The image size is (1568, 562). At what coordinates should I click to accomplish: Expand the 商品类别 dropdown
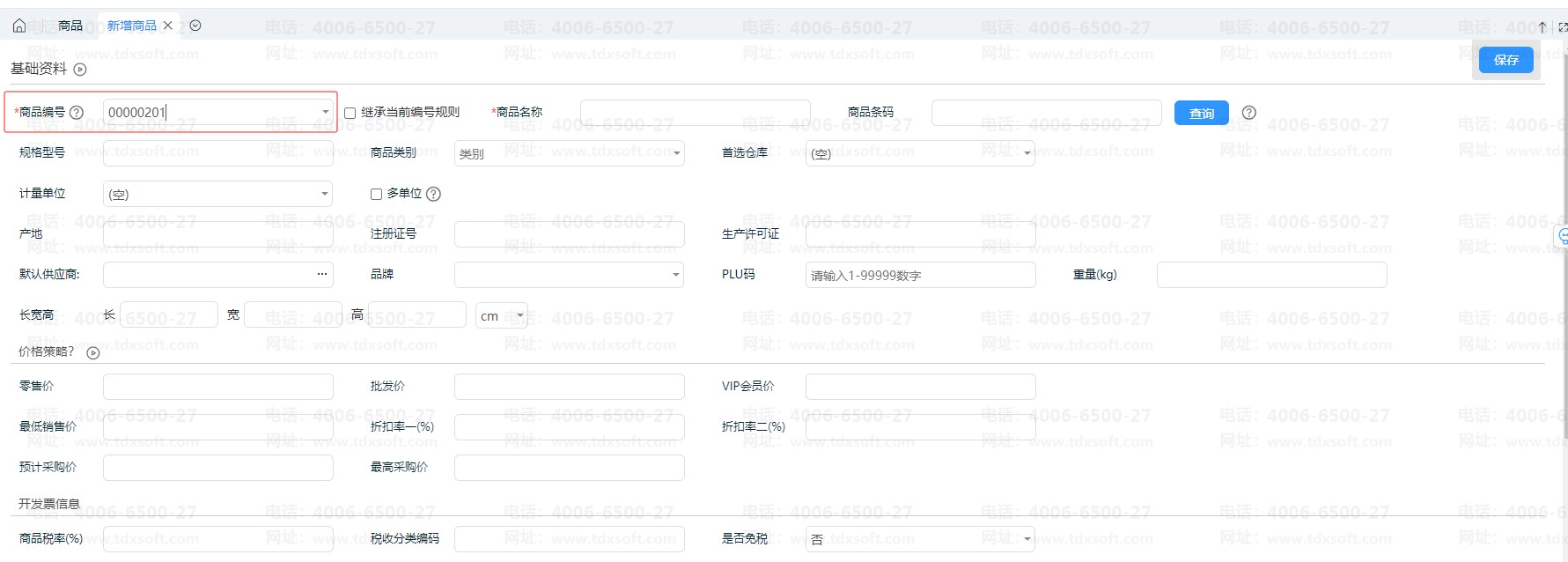click(x=676, y=153)
